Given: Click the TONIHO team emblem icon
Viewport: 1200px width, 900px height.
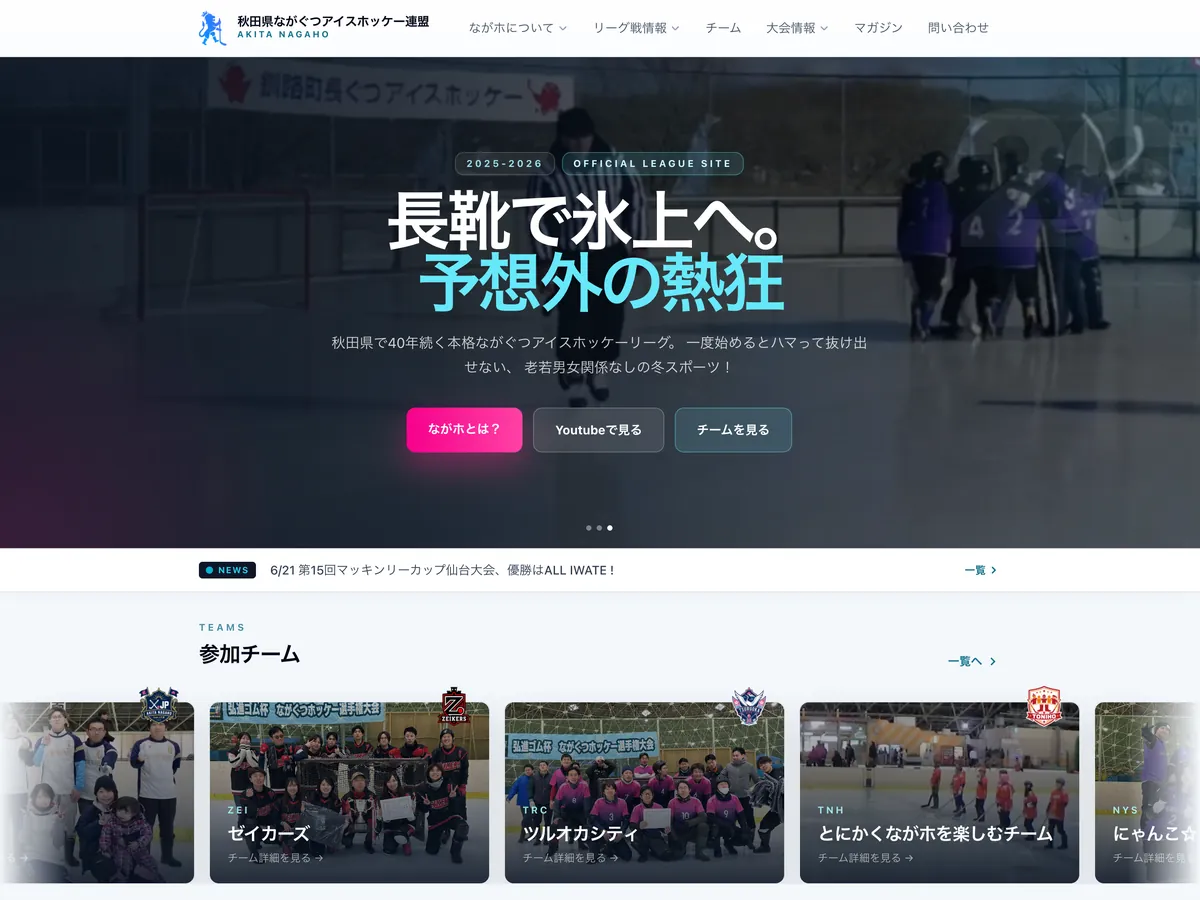Looking at the screenshot, I should (1044, 706).
